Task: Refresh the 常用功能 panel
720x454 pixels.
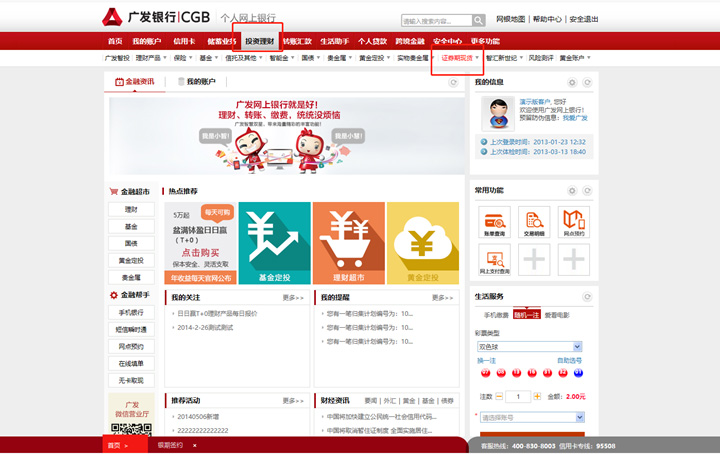Action: click(586, 190)
